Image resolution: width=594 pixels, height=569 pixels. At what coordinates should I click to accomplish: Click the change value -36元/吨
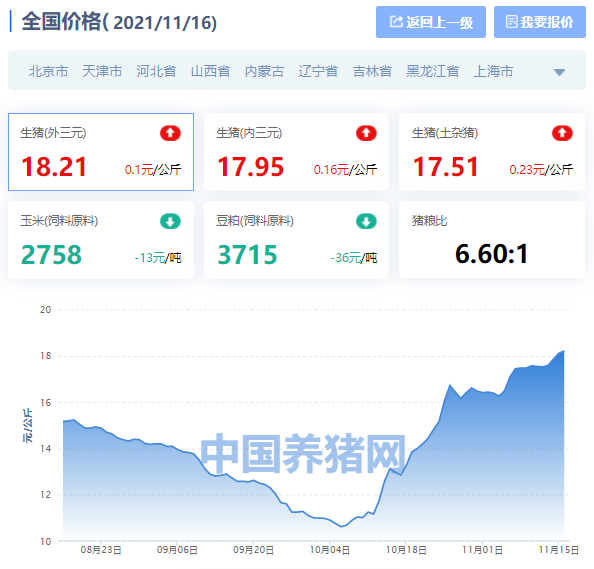354,258
